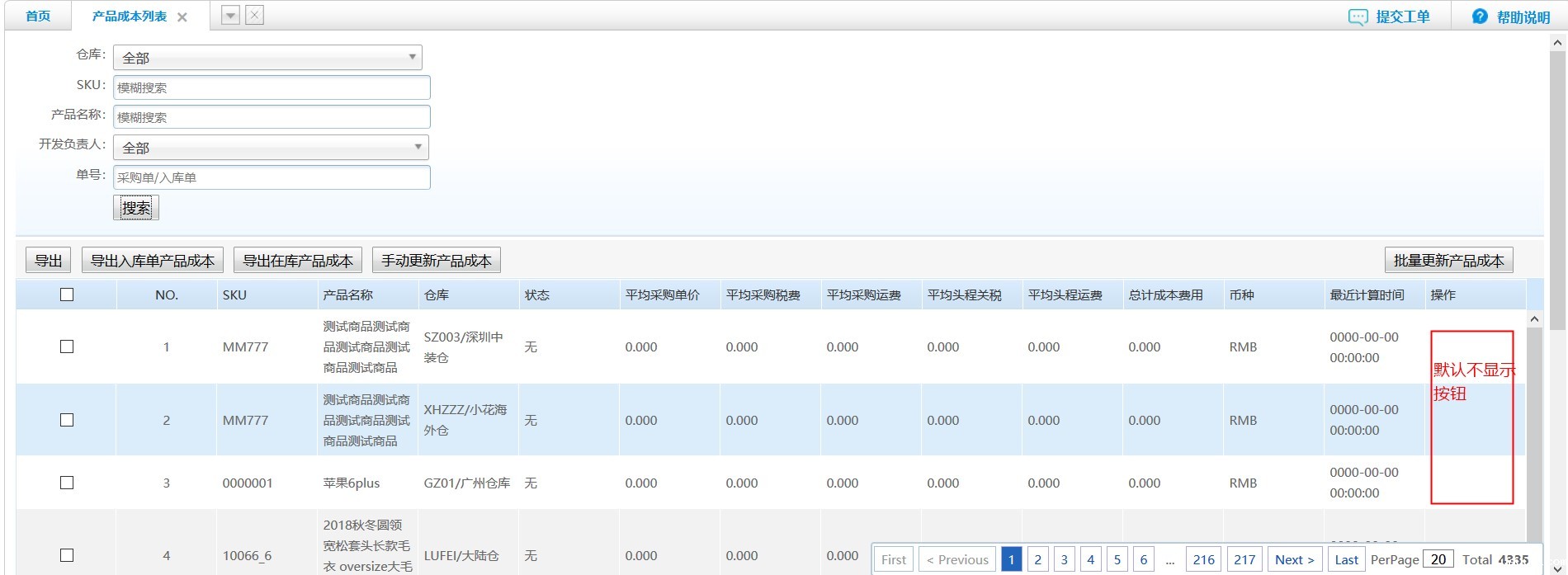The width and height of the screenshot is (1568, 575).
Task: Click 批量更新产品成本 button
Action: [x=1448, y=261]
